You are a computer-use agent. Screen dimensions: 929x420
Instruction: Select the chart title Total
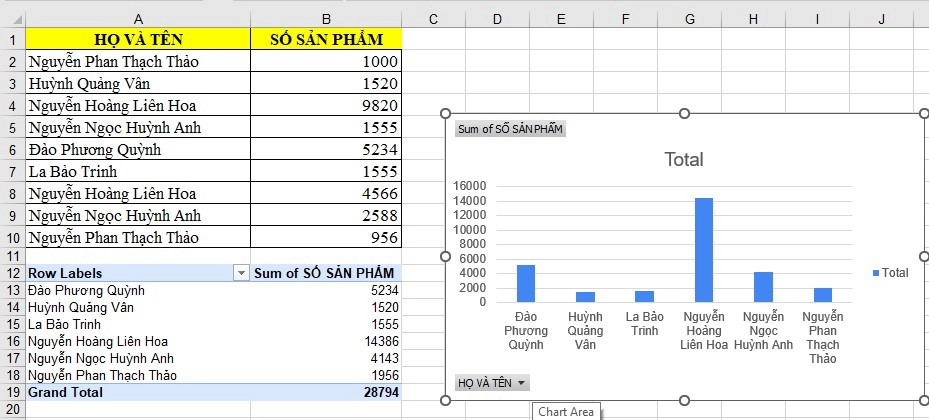[x=684, y=159]
